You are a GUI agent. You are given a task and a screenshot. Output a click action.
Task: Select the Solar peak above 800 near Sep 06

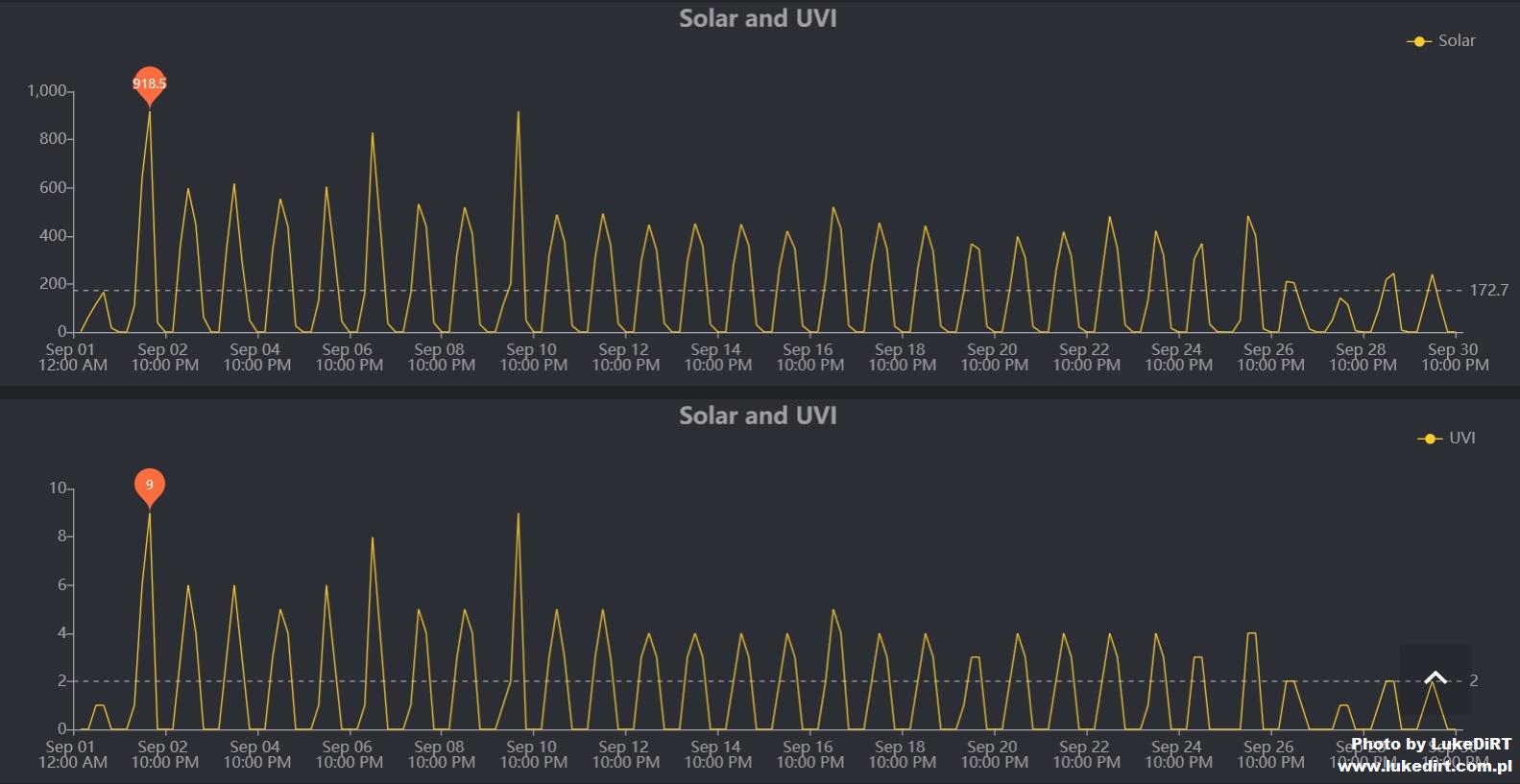point(373,134)
